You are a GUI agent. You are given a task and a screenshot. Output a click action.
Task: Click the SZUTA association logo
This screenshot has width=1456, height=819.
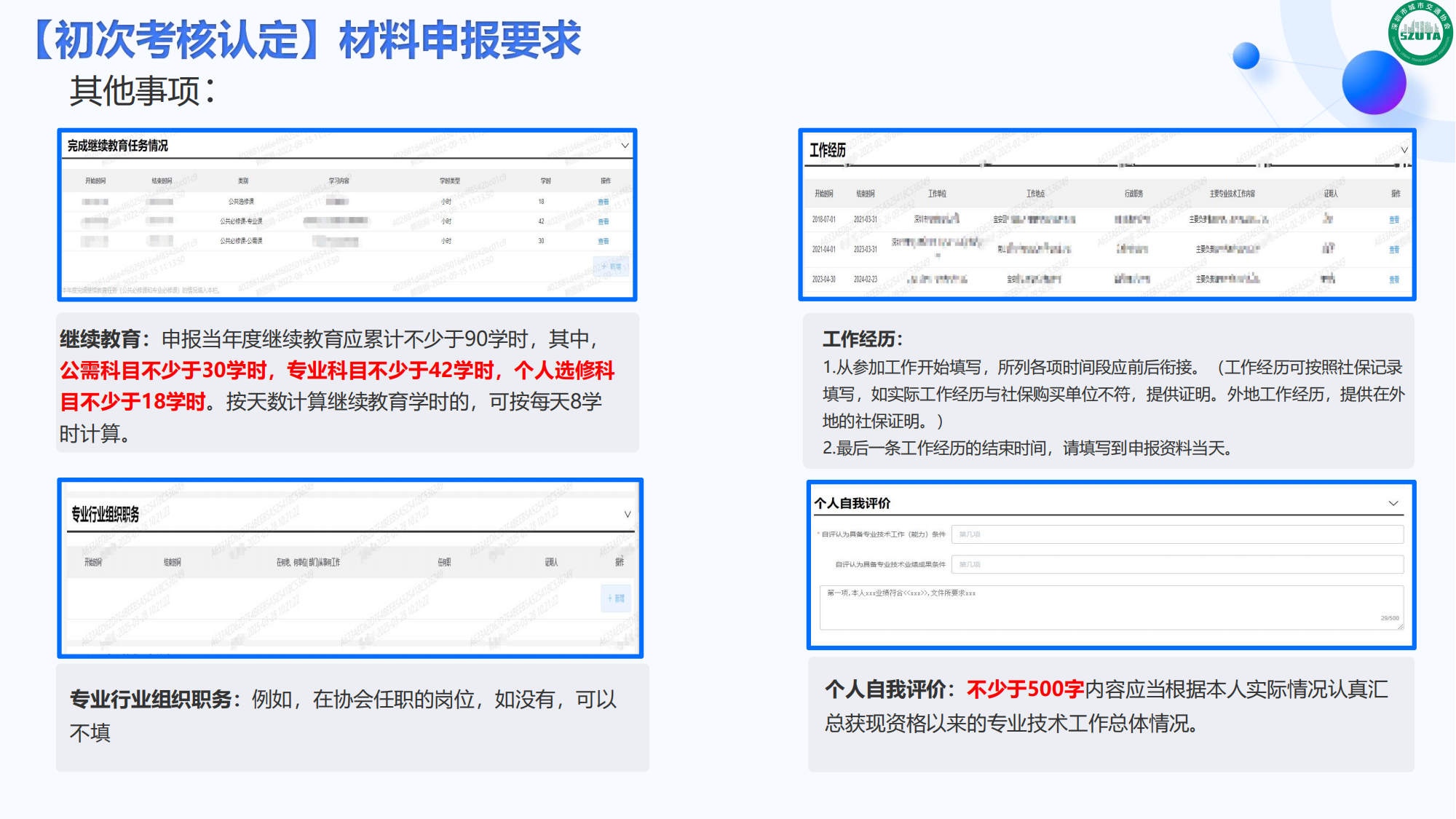[1420, 33]
